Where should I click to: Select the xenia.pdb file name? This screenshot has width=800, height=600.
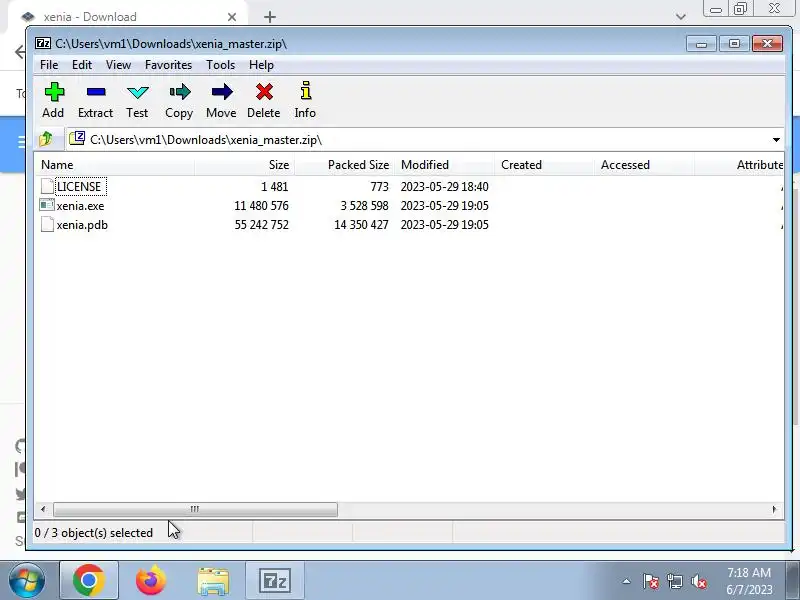[82, 225]
